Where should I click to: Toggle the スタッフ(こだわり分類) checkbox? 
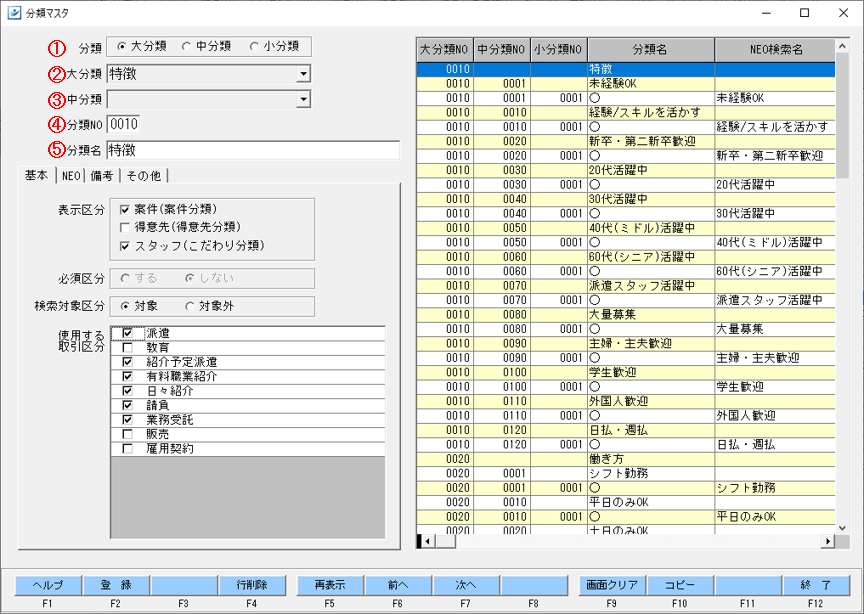tap(125, 246)
